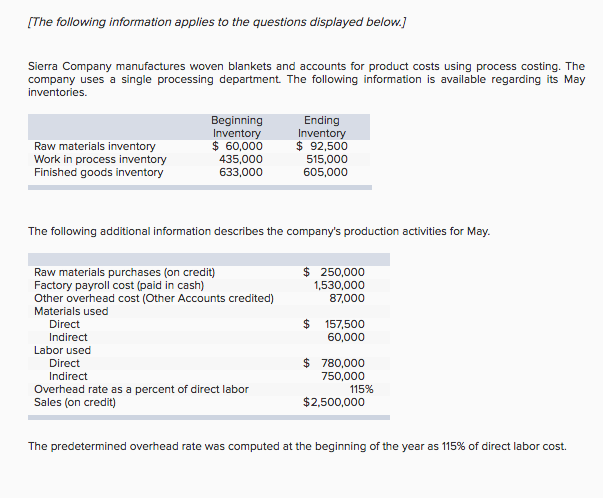Select the Raw materials purchases (on credit) label
603x500 pixels.
[125, 272]
